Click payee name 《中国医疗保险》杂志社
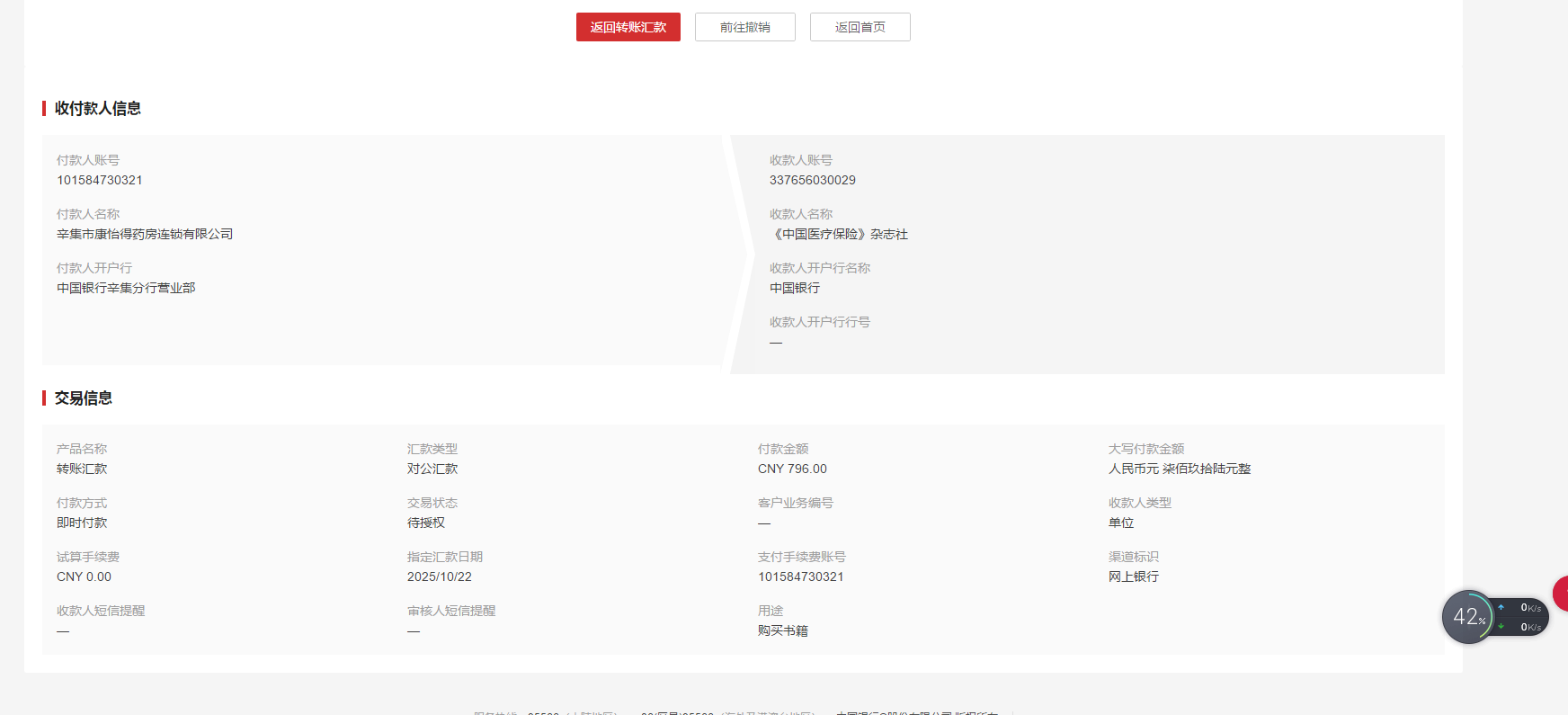Screen dimensions: 1568x715 (839, 234)
